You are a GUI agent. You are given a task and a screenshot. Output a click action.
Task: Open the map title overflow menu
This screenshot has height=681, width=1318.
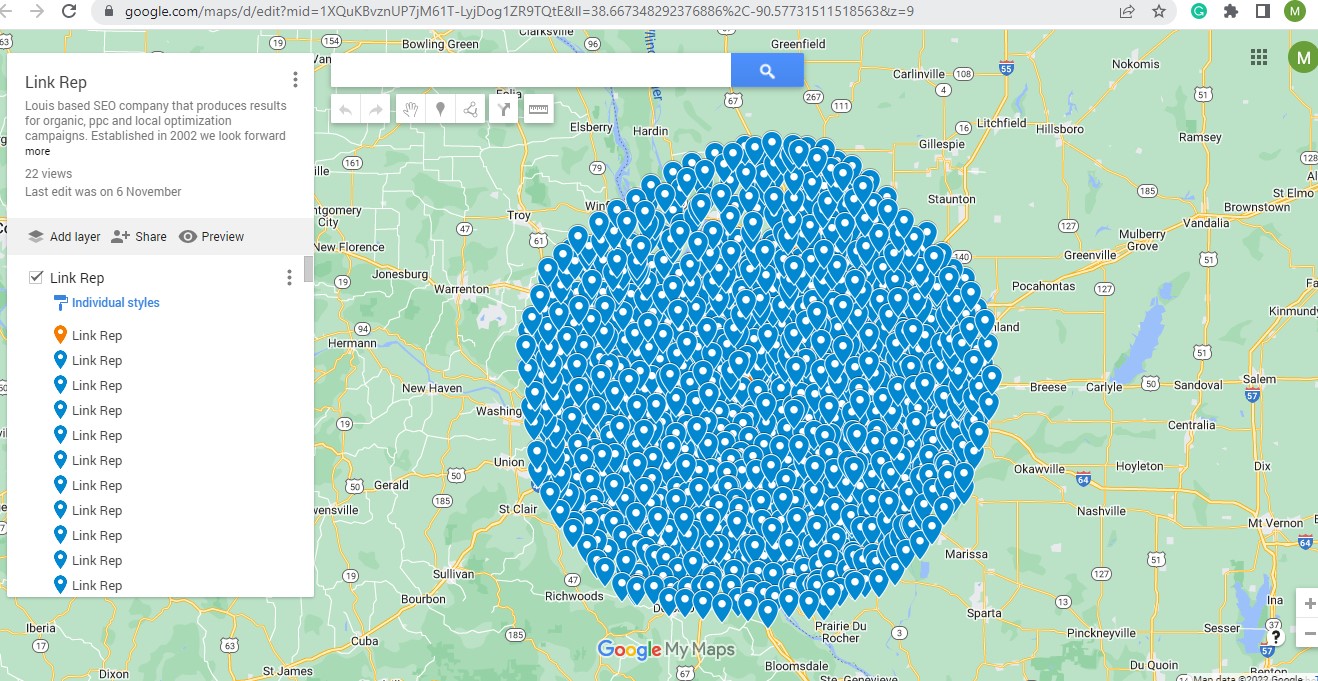(294, 79)
